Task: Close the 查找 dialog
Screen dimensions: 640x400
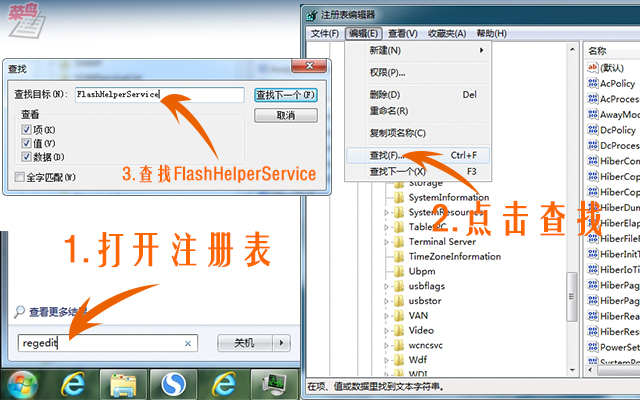Action: [x=309, y=66]
